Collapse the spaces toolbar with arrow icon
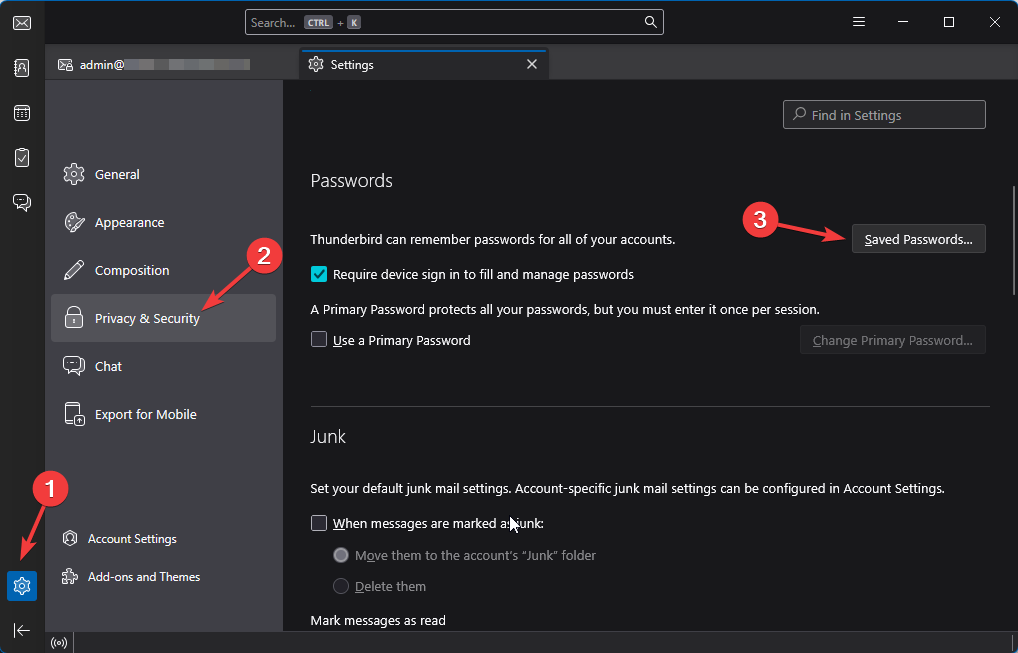1018x653 pixels. click(x=21, y=630)
